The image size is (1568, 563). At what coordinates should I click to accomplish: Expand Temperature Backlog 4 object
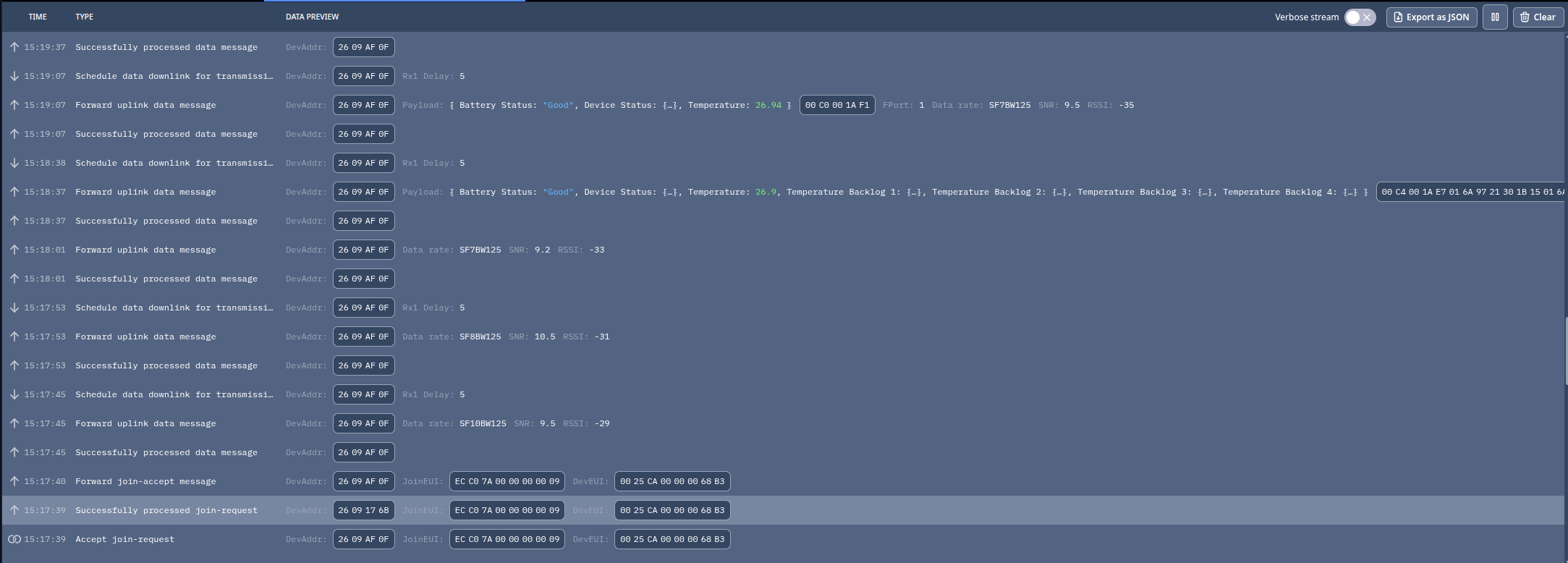[x=1350, y=192]
